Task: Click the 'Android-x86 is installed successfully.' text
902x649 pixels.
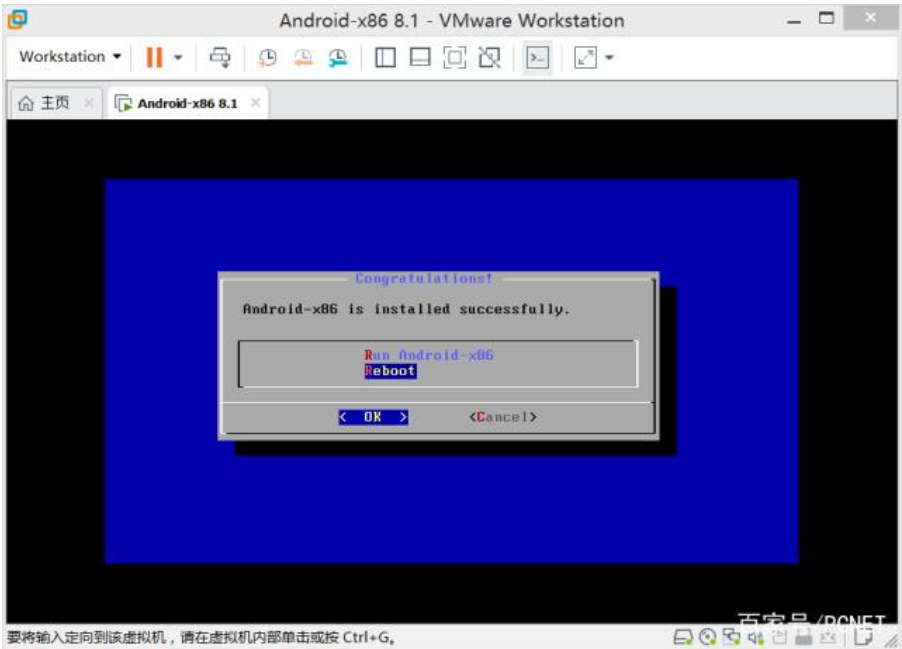Action: (x=406, y=309)
